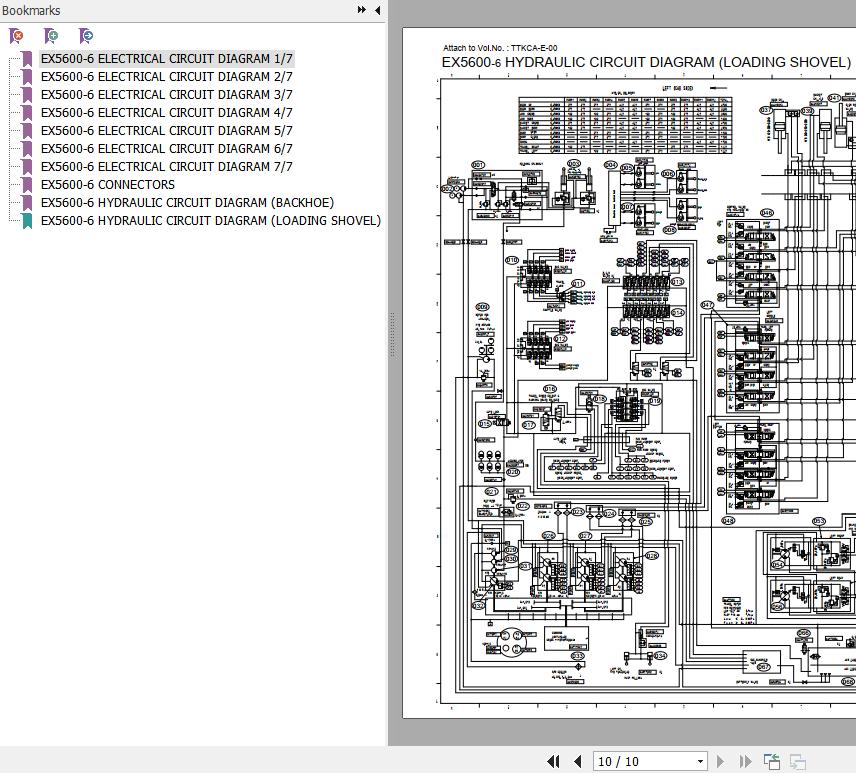Click the delete bookmark icon

pos(16,36)
